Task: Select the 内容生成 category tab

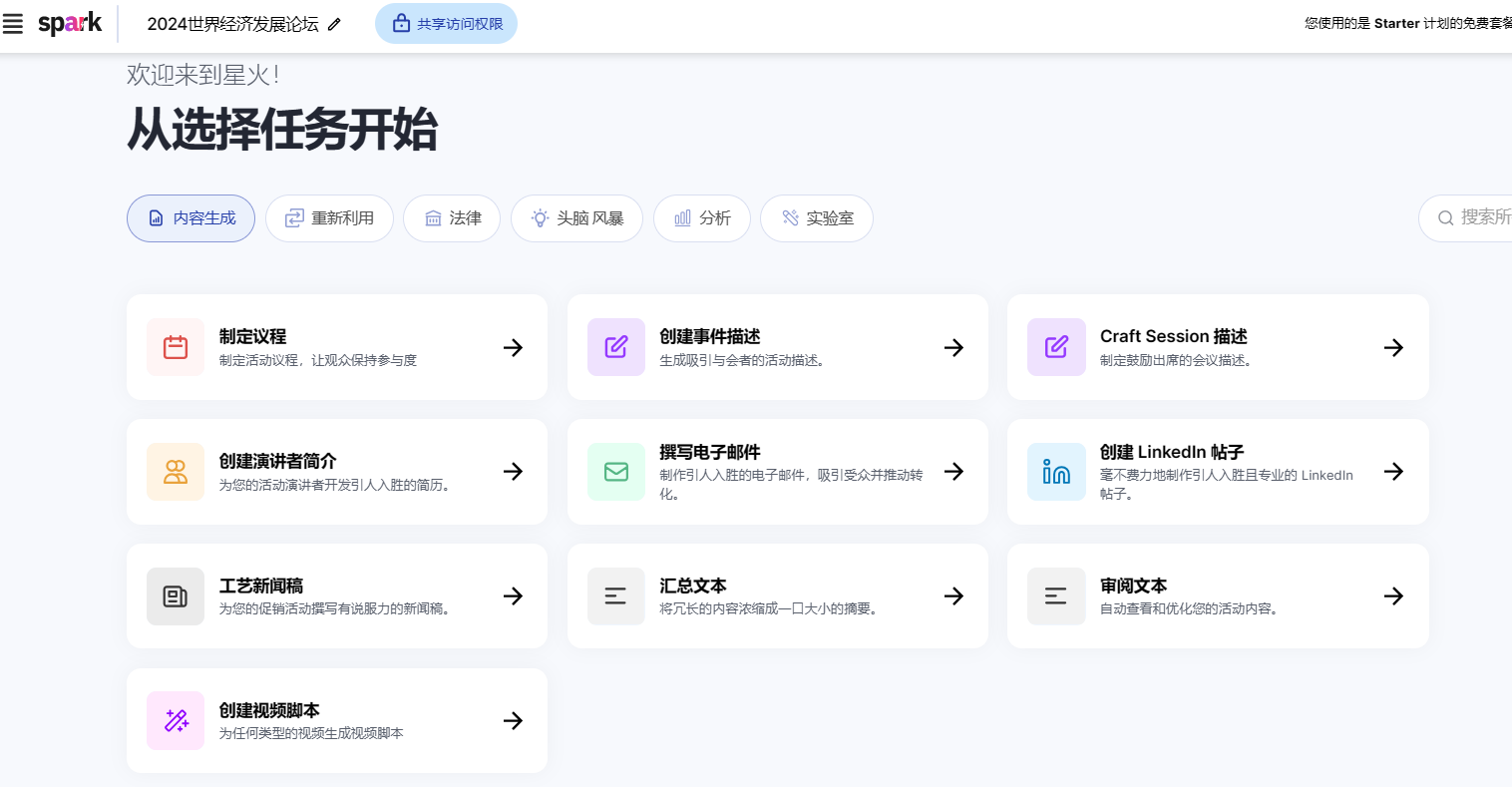Action: click(x=190, y=218)
